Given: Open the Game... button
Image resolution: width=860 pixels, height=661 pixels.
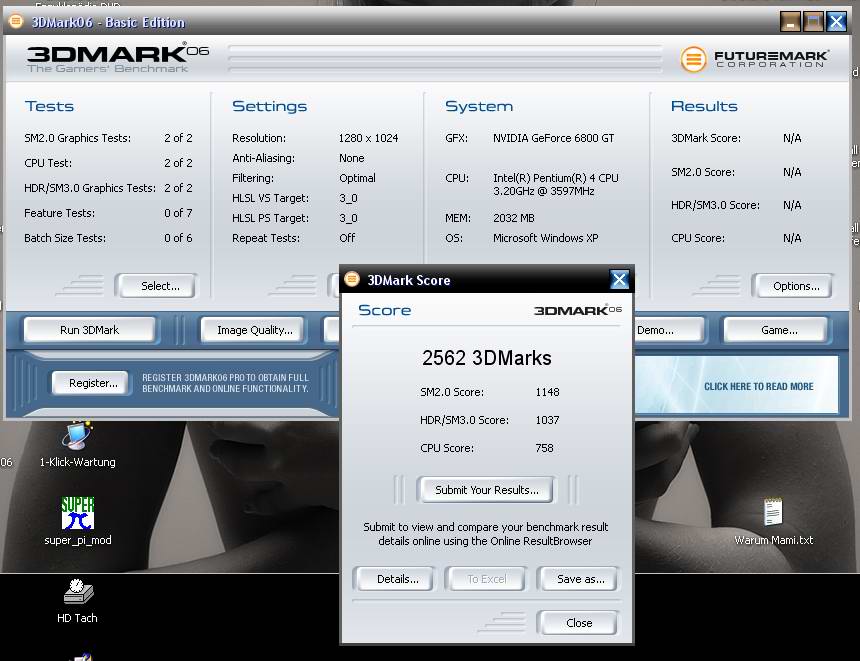Looking at the screenshot, I should [776, 330].
